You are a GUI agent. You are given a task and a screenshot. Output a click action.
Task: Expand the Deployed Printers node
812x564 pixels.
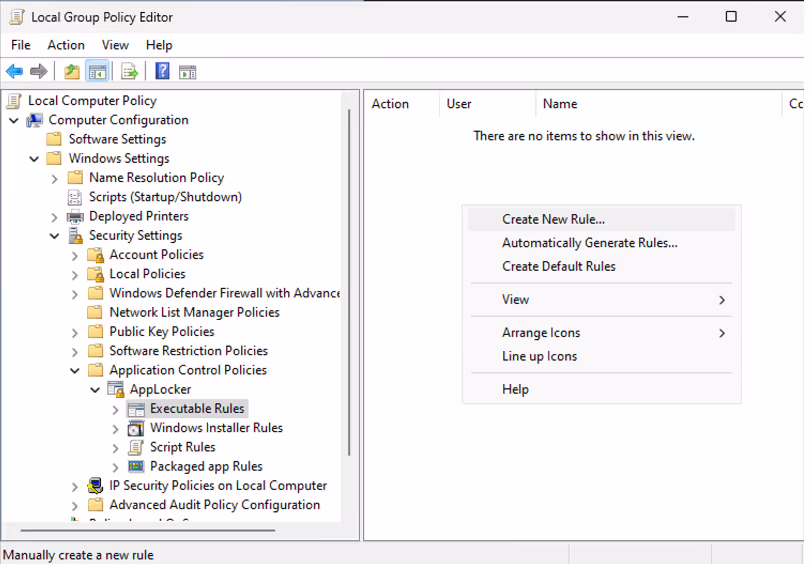tap(54, 217)
